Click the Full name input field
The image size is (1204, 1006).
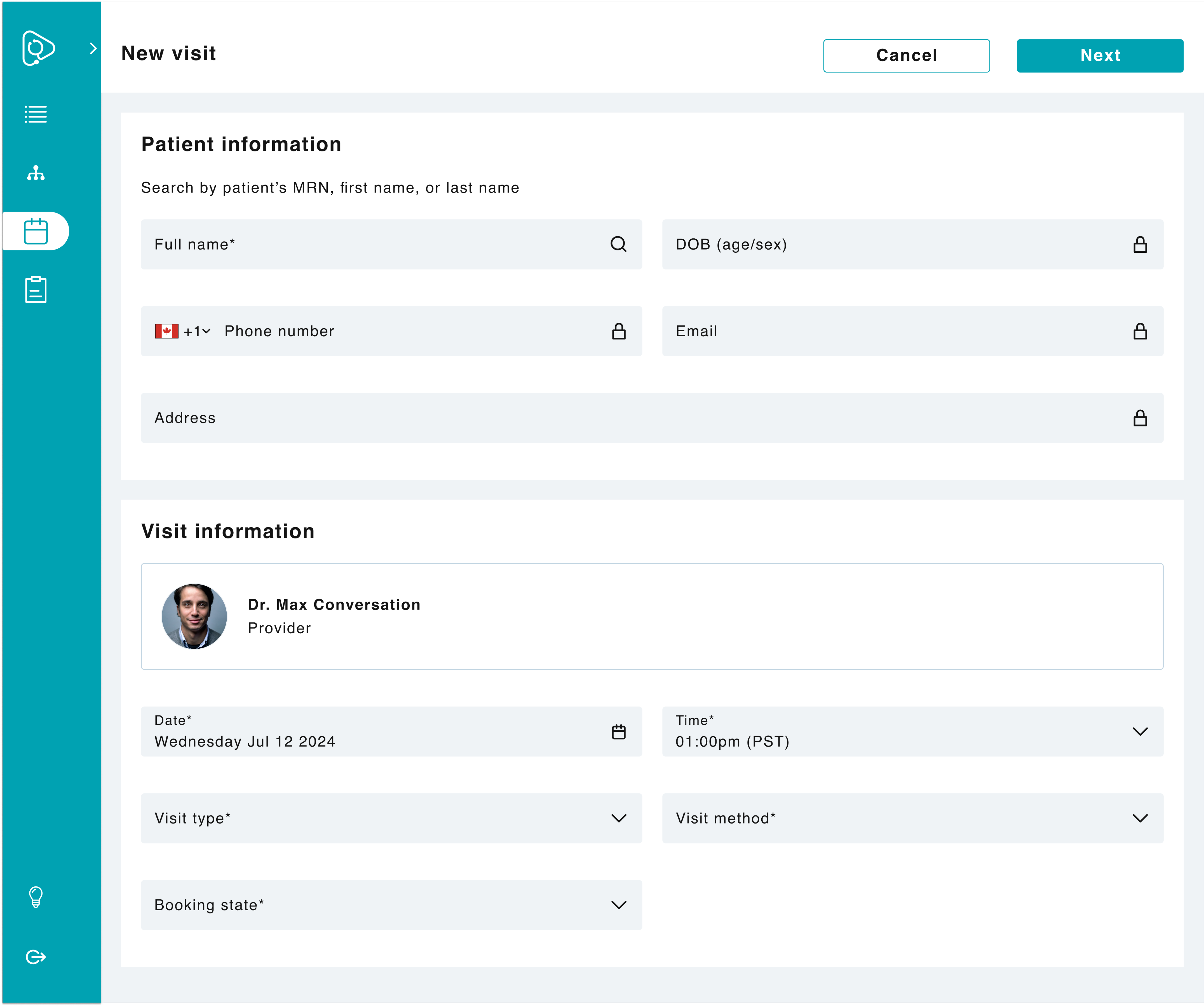[373, 245]
